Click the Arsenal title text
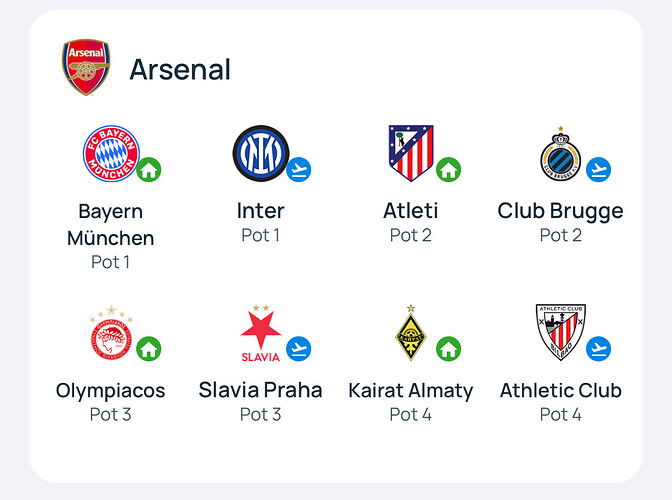 pos(180,69)
